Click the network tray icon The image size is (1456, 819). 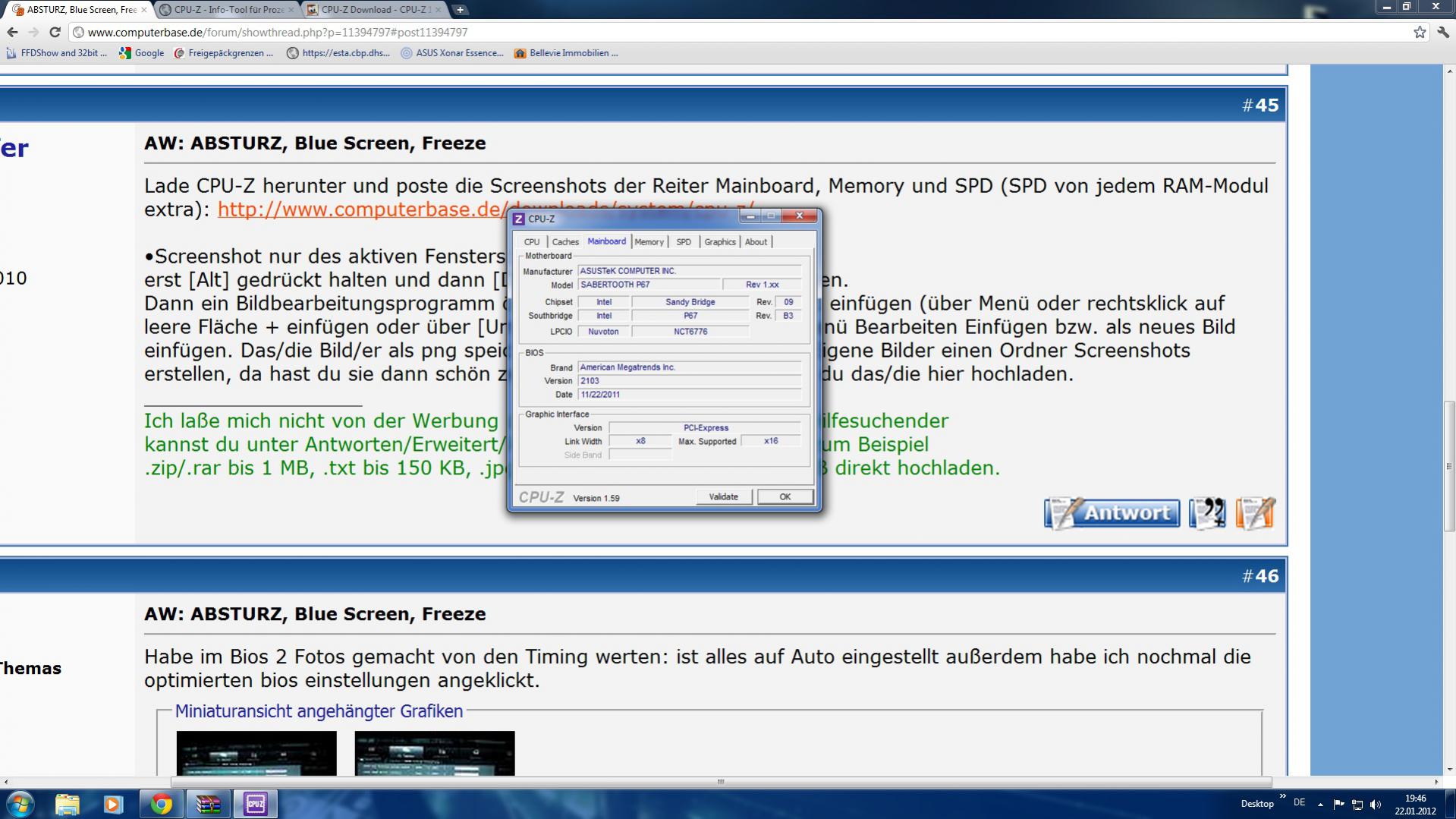tap(1357, 805)
